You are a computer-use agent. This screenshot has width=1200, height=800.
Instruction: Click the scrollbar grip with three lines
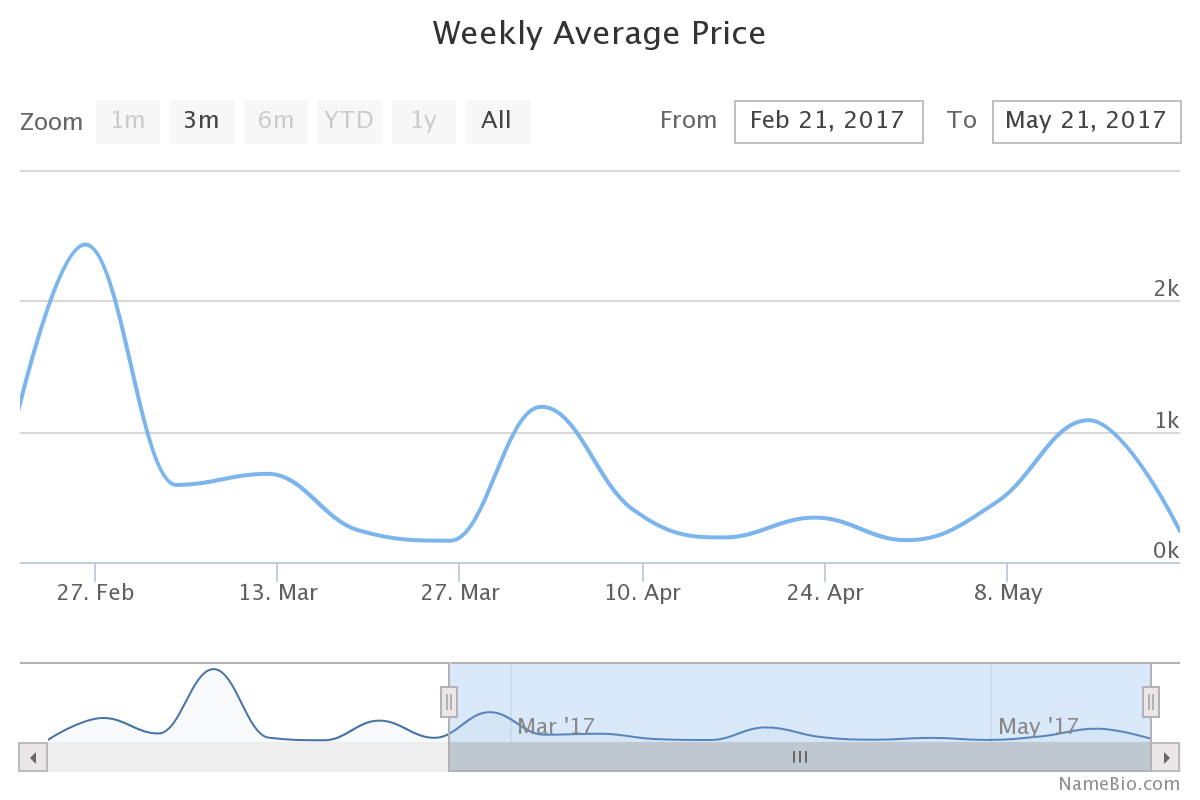tap(800, 757)
